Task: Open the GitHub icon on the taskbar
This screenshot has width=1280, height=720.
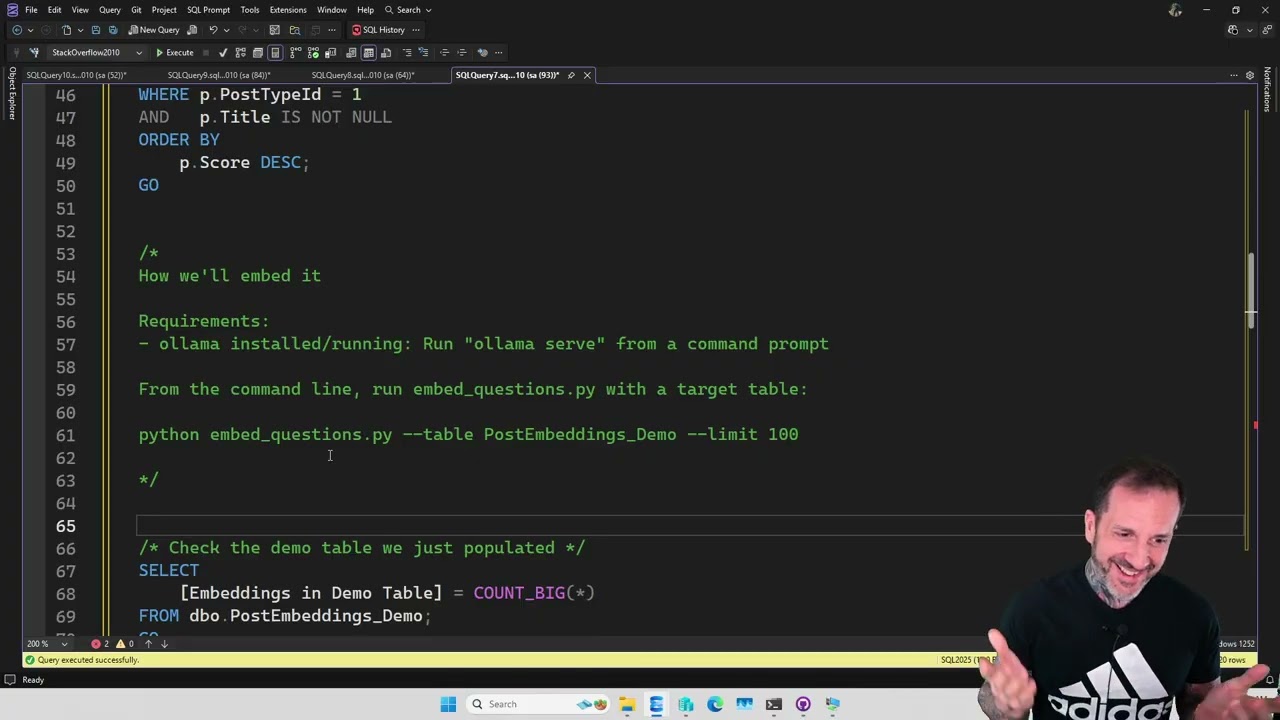Action: point(803,704)
